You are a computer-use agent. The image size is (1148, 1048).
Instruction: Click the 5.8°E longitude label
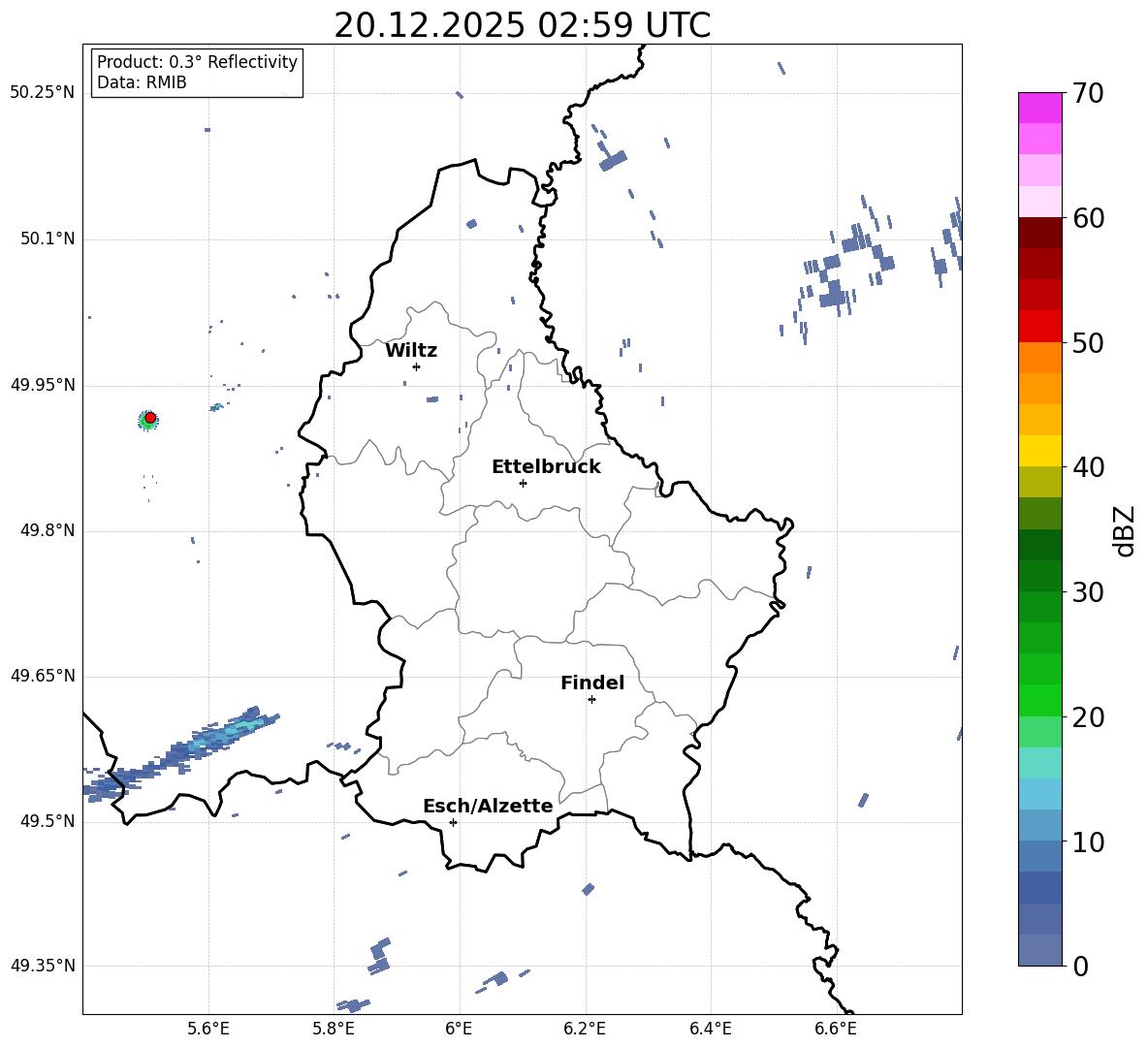(x=334, y=1029)
